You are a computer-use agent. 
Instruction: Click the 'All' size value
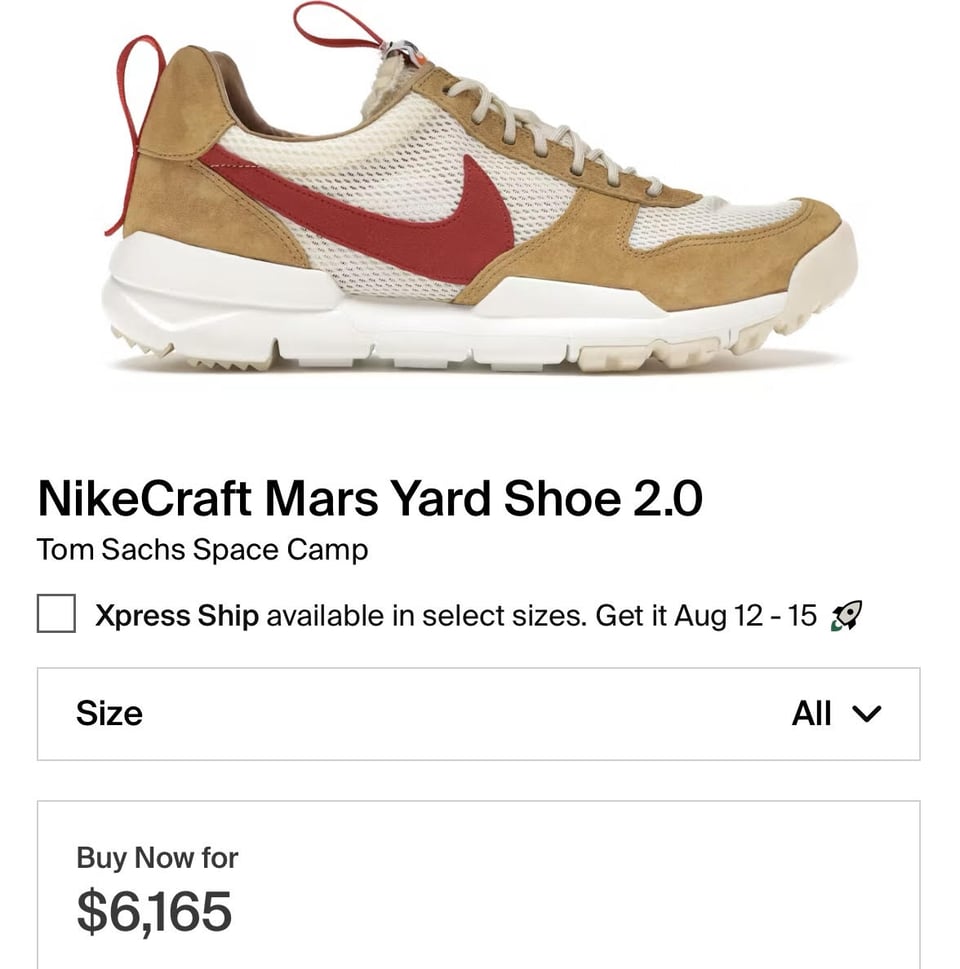coord(811,714)
